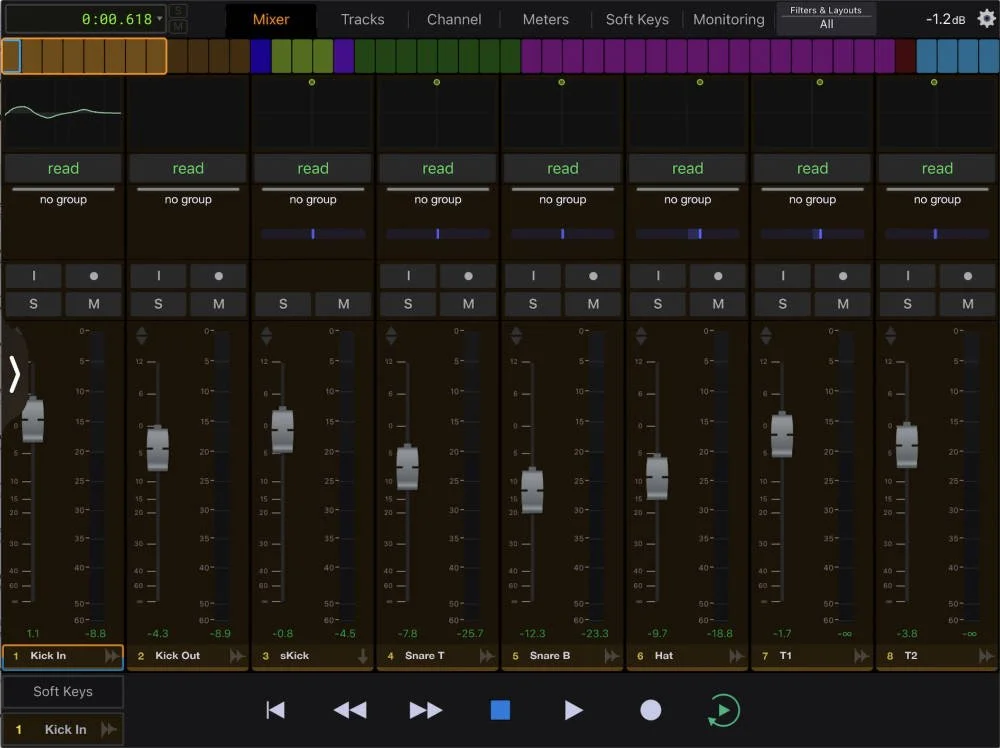Mute the Snare T track
Image resolution: width=1000 pixels, height=748 pixels.
pos(469,304)
